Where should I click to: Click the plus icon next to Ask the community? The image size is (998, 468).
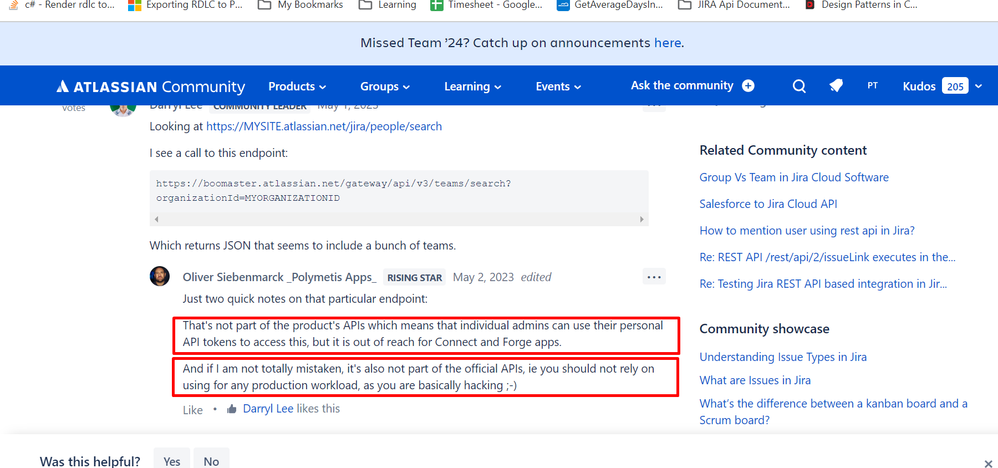748,86
